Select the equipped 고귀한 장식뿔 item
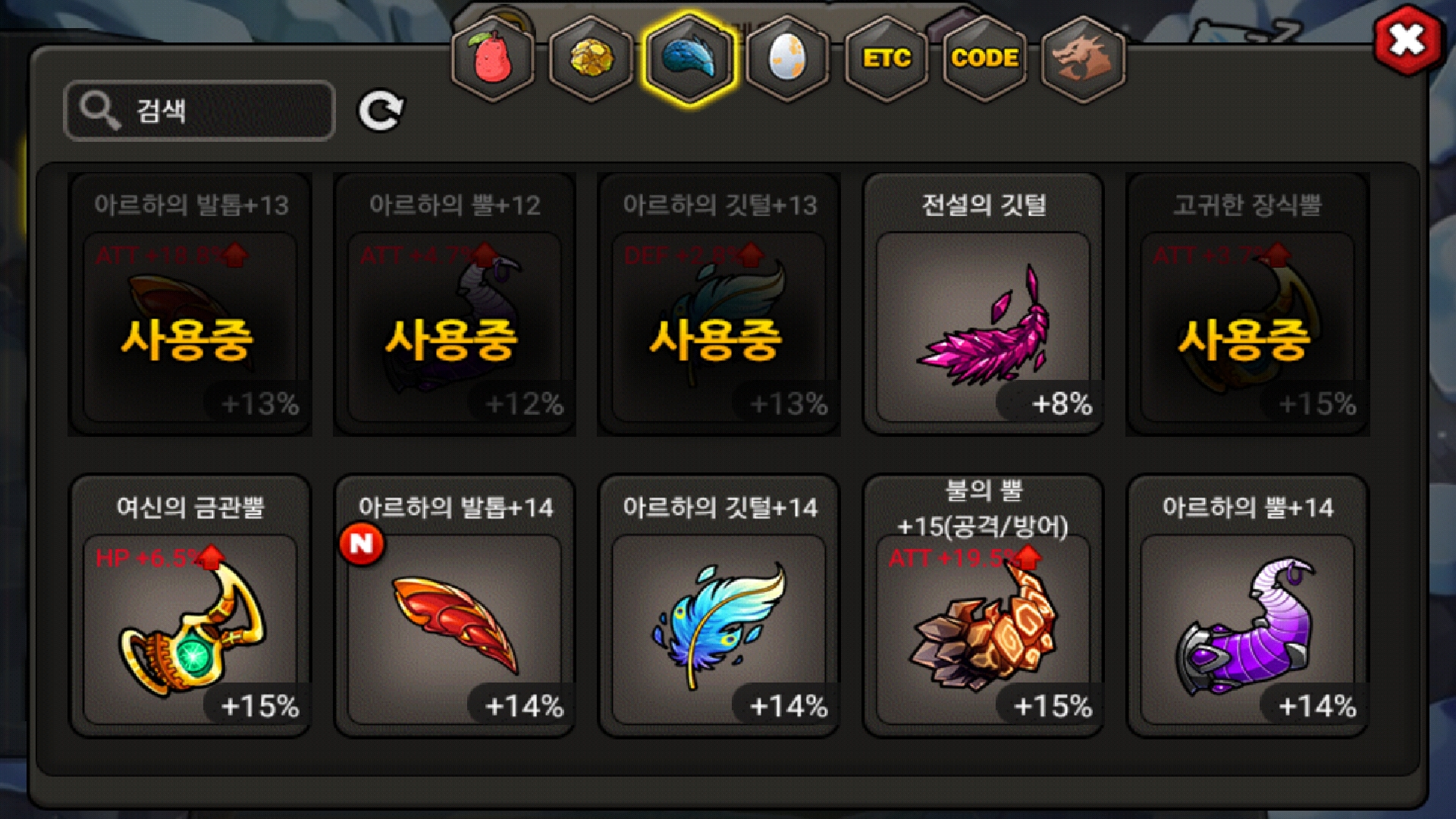 (1248, 303)
